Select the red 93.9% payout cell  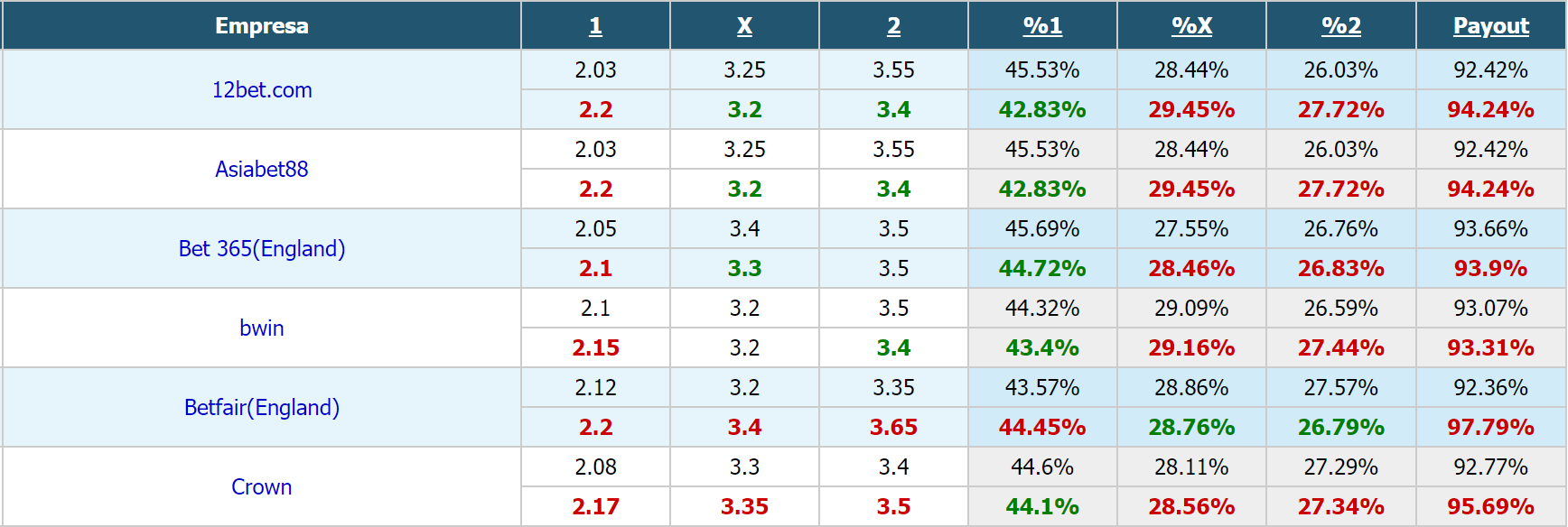click(1491, 269)
